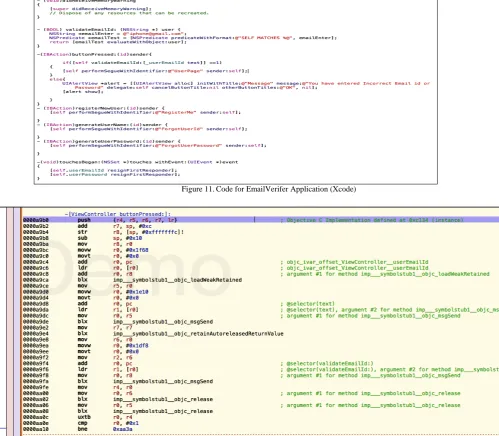Select the performSegueWithIdentifier RegisterMe line
Image resolution: width=499 pixels, height=436 pixels.
(145, 112)
